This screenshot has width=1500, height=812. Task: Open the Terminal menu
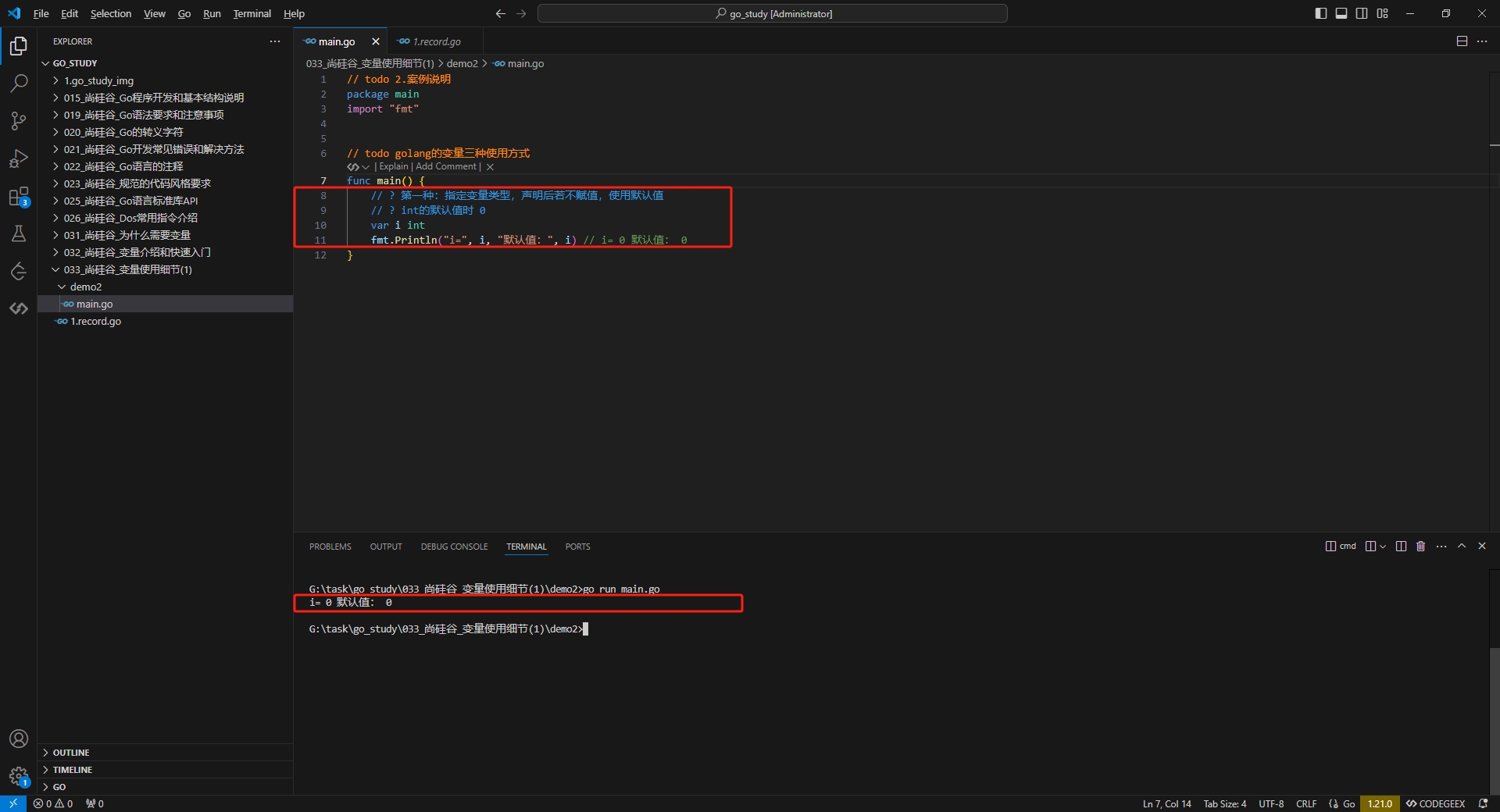pos(252,13)
